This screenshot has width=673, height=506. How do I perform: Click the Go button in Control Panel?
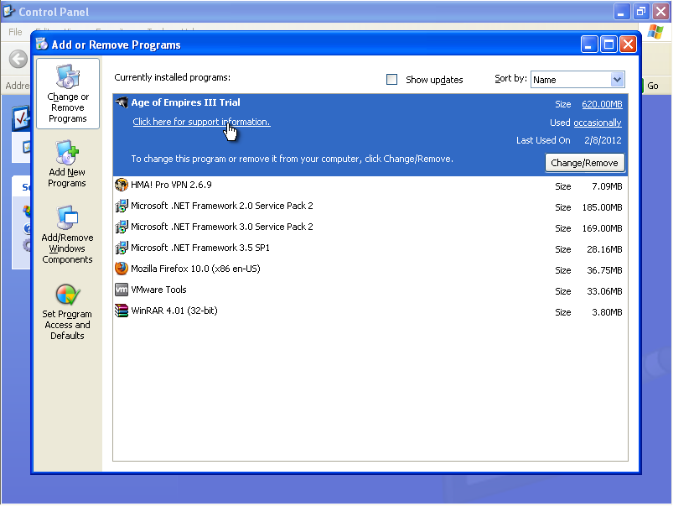point(652,86)
